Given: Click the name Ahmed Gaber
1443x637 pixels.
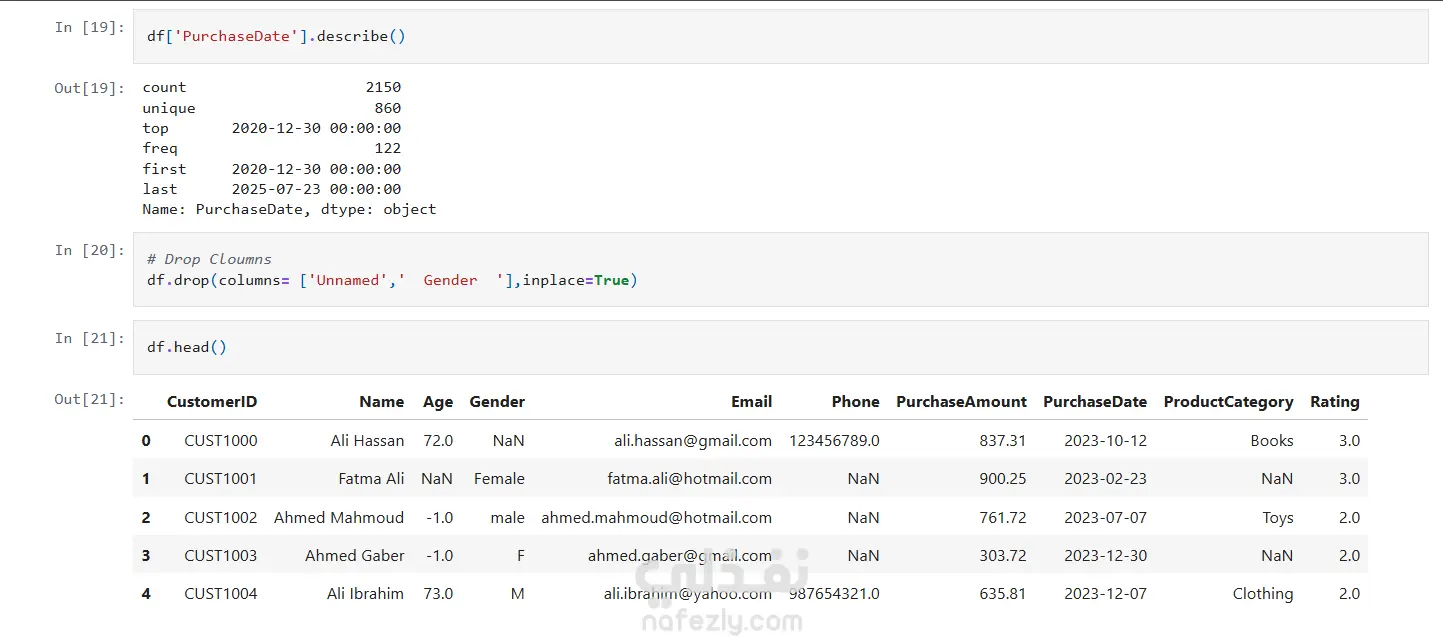Looking at the screenshot, I should click(x=355, y=556).
